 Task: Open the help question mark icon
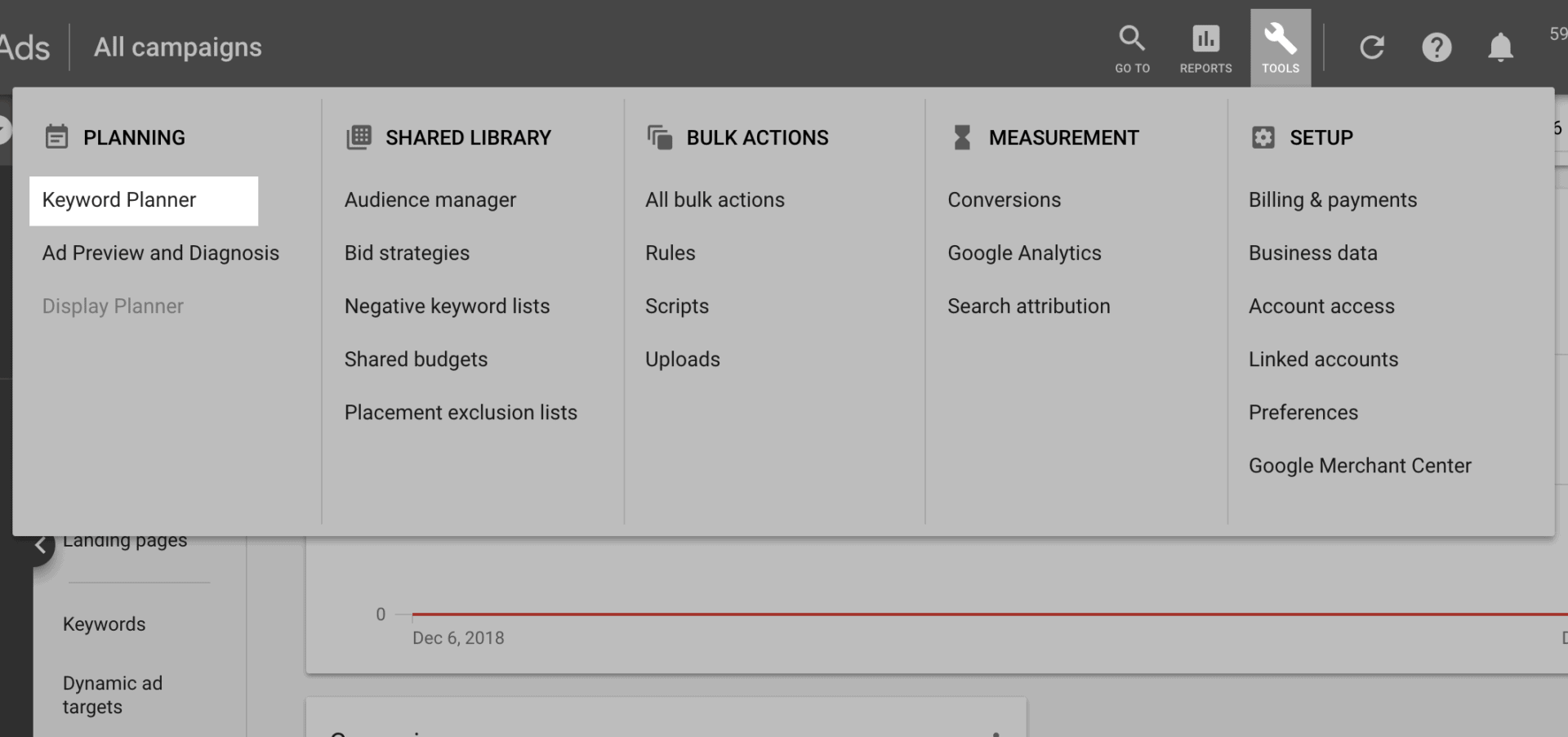tap(1437, 47)
